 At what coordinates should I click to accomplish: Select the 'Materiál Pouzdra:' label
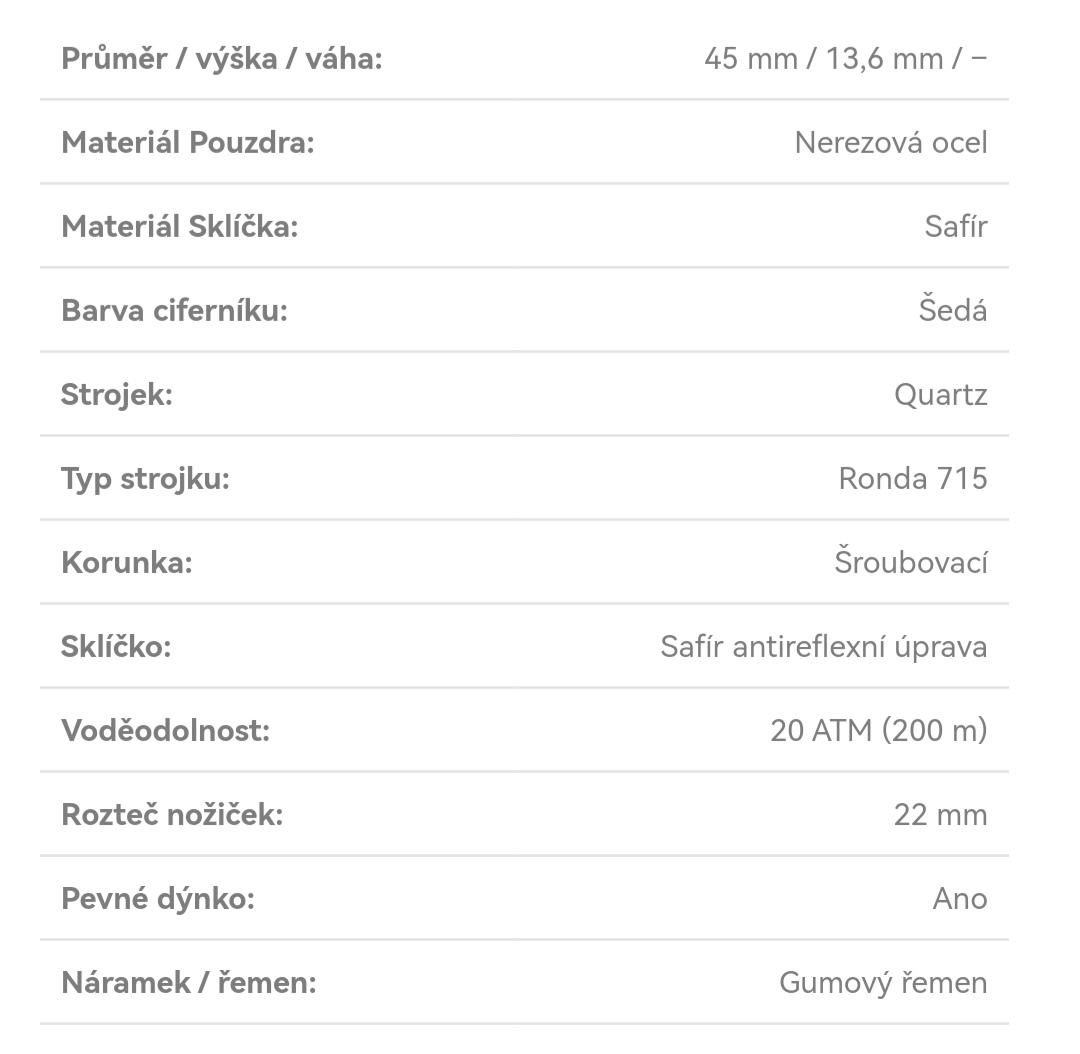[188, 143]
